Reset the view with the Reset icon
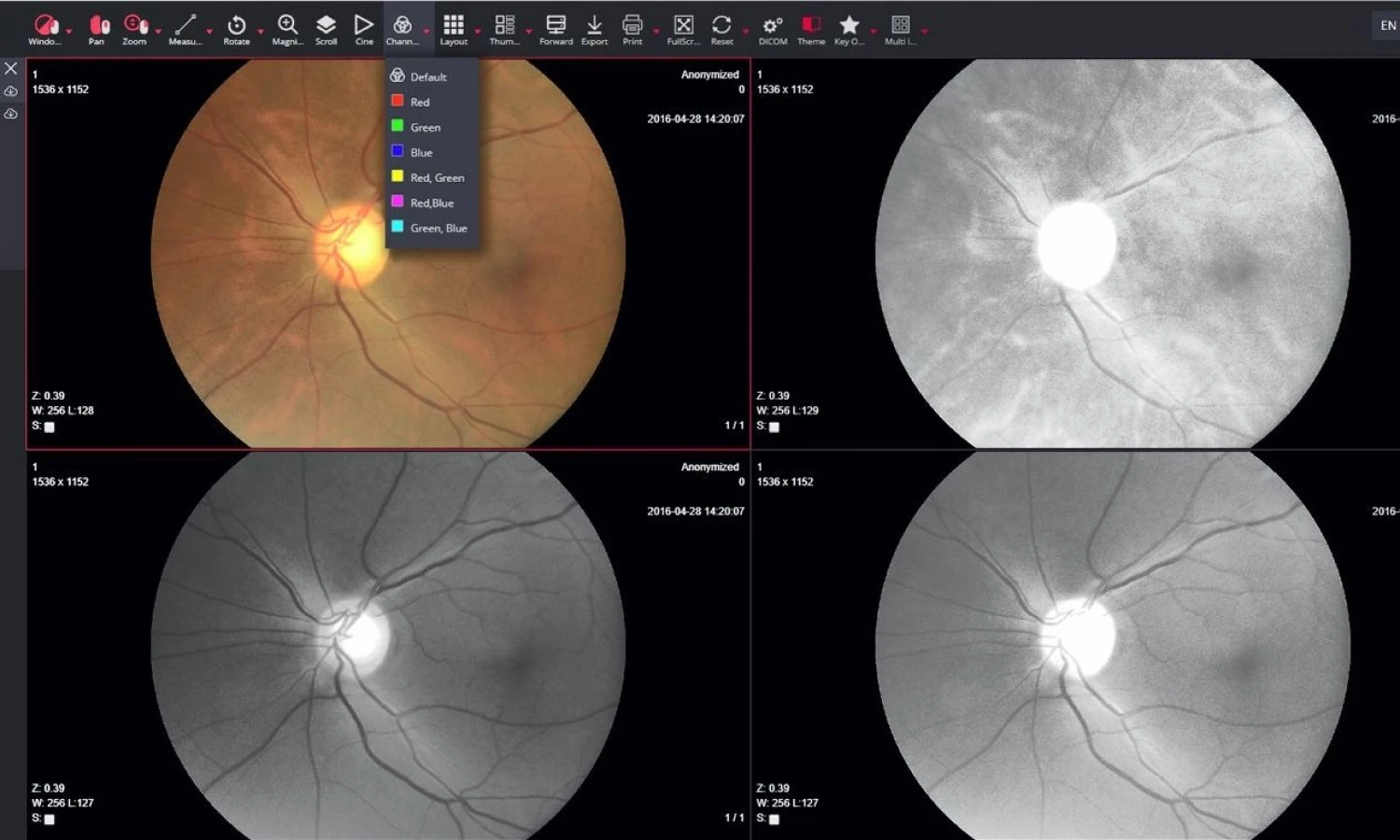This screenshot has width=1400, height=840. click(x=721, y=25)
